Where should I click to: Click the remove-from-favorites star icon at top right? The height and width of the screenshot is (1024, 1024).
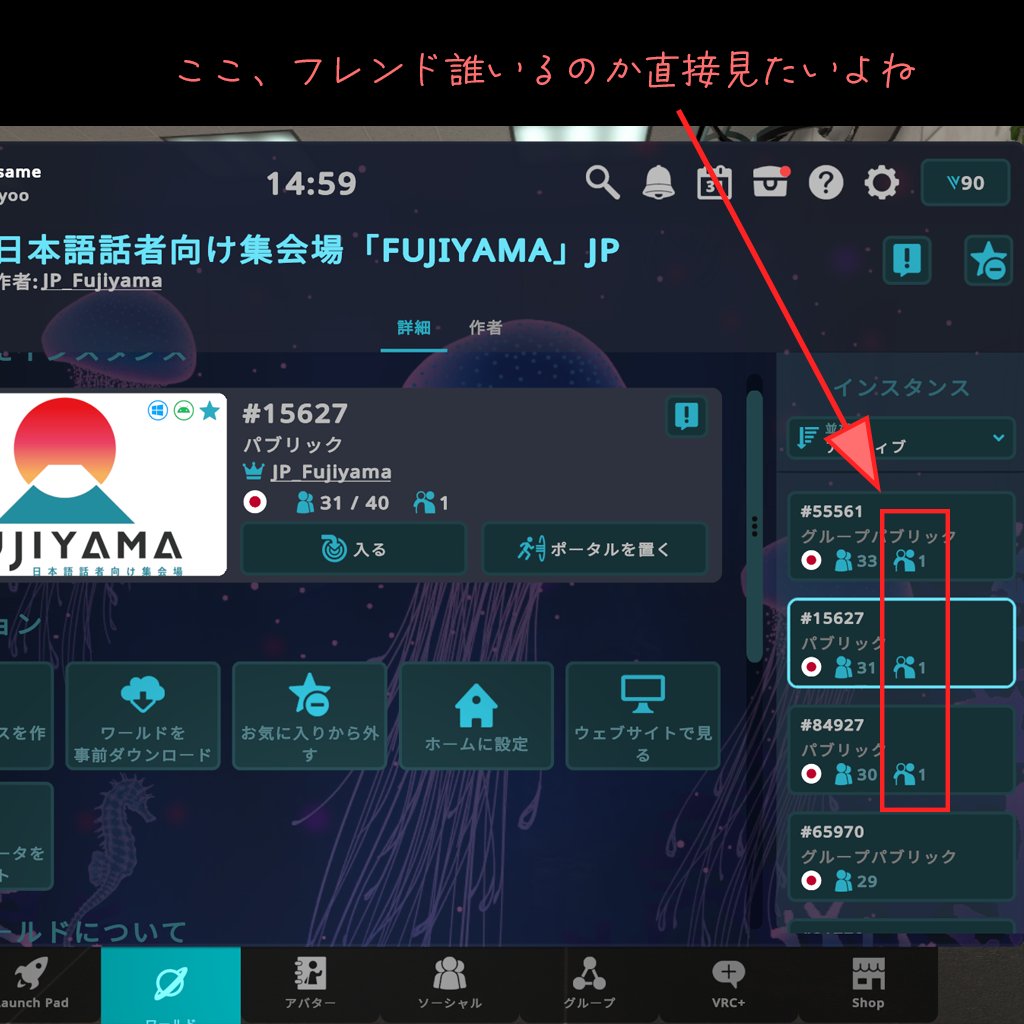[988, 260]
